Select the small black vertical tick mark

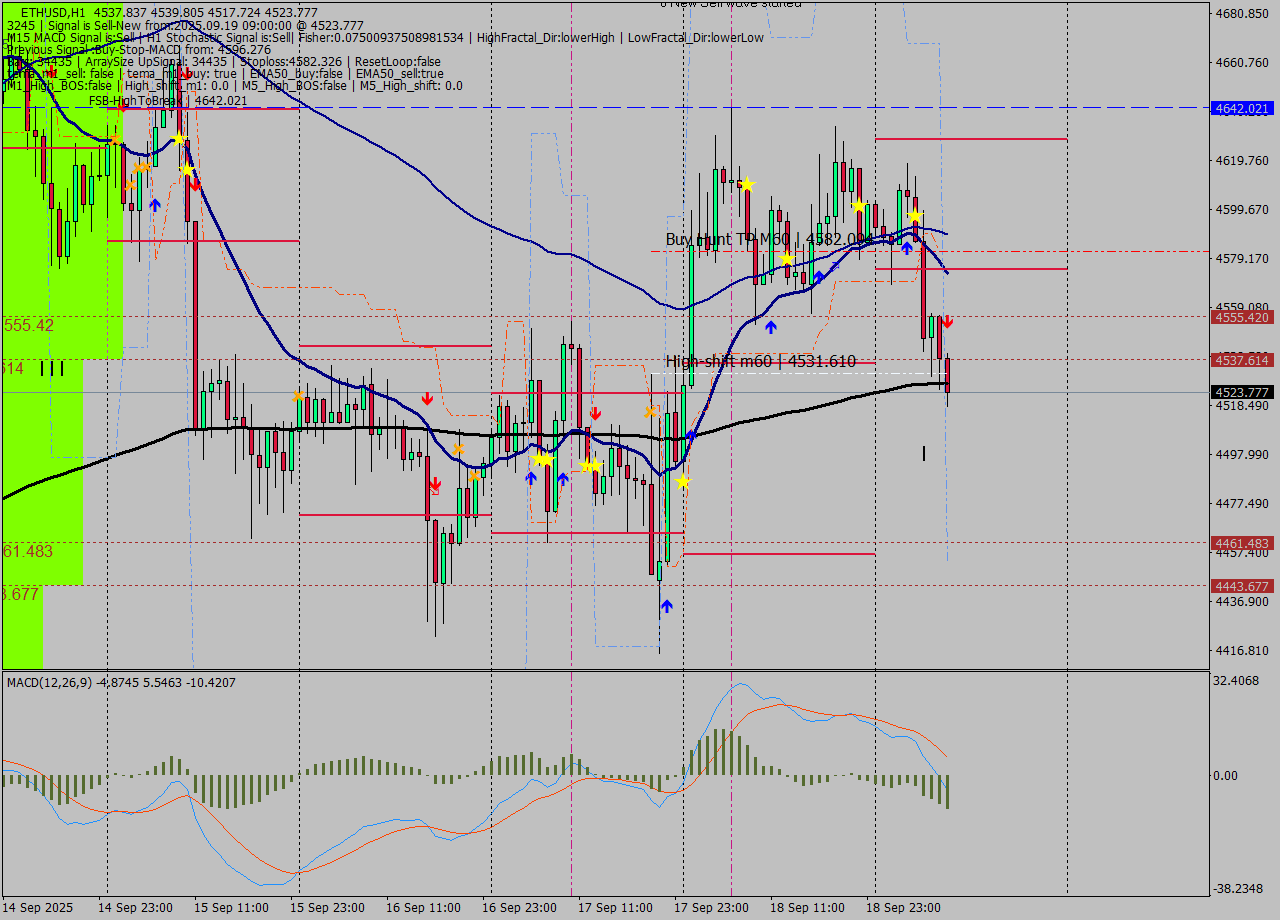pyautogui.click(x=923, y=453)
